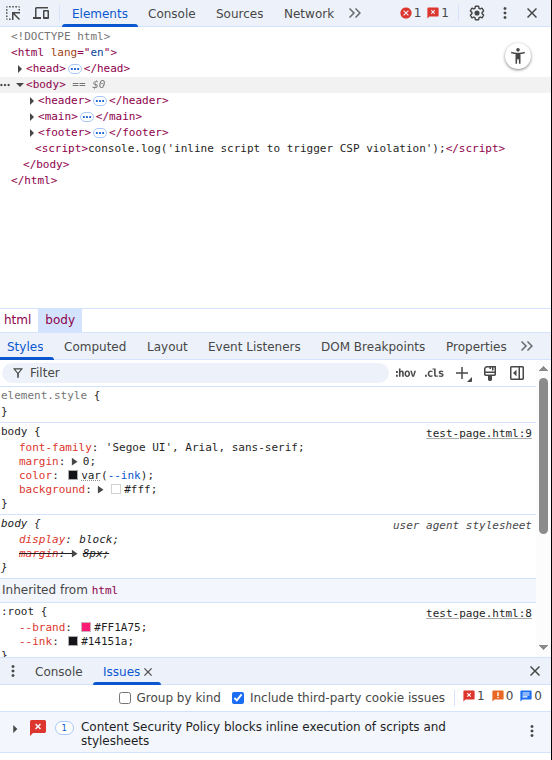Open the --brand #FF1A75 color swatch
This screenshot has height=760, width=552.
pyautogui.click(x=86, y=627)
